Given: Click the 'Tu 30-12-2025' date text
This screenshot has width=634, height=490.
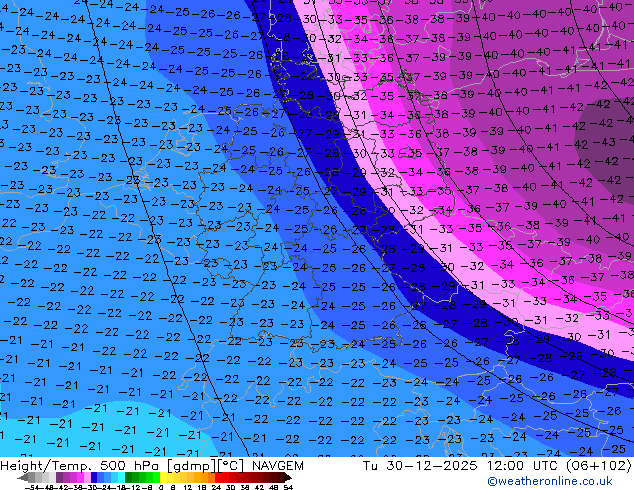Looking at the screenshot, I should pos(419,466).
